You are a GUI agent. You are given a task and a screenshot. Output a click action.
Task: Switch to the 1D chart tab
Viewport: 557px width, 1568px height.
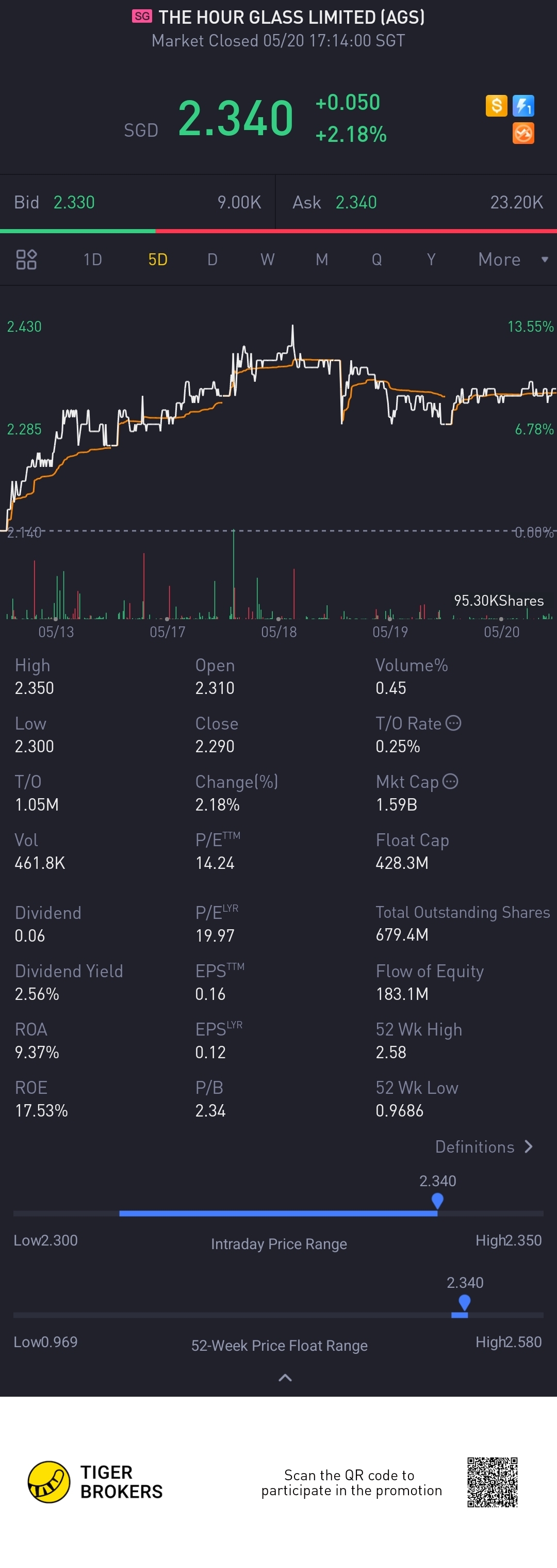92,260
